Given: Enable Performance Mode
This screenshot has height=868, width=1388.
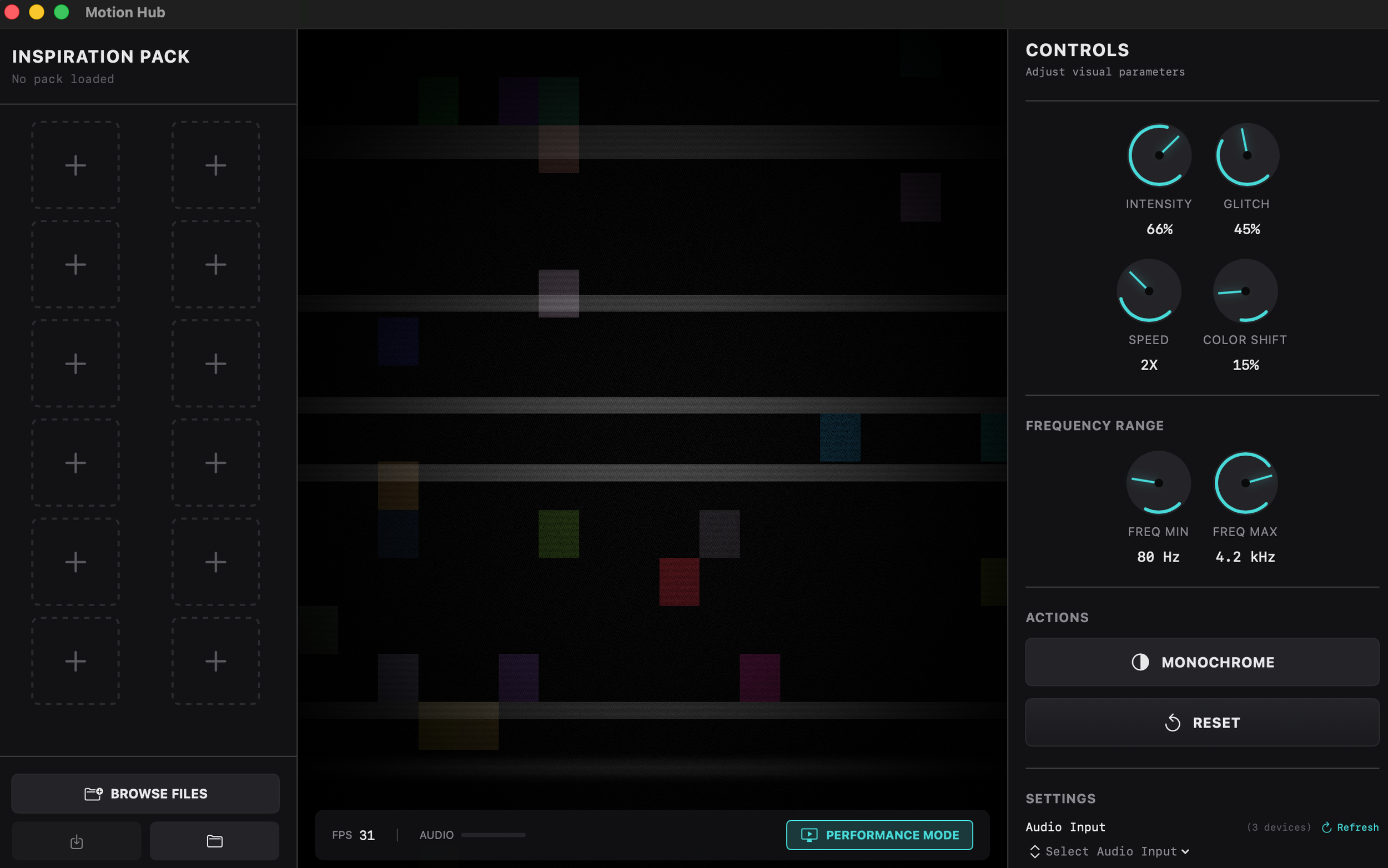Looking at the screenshot, I should [x=879, y=835].
